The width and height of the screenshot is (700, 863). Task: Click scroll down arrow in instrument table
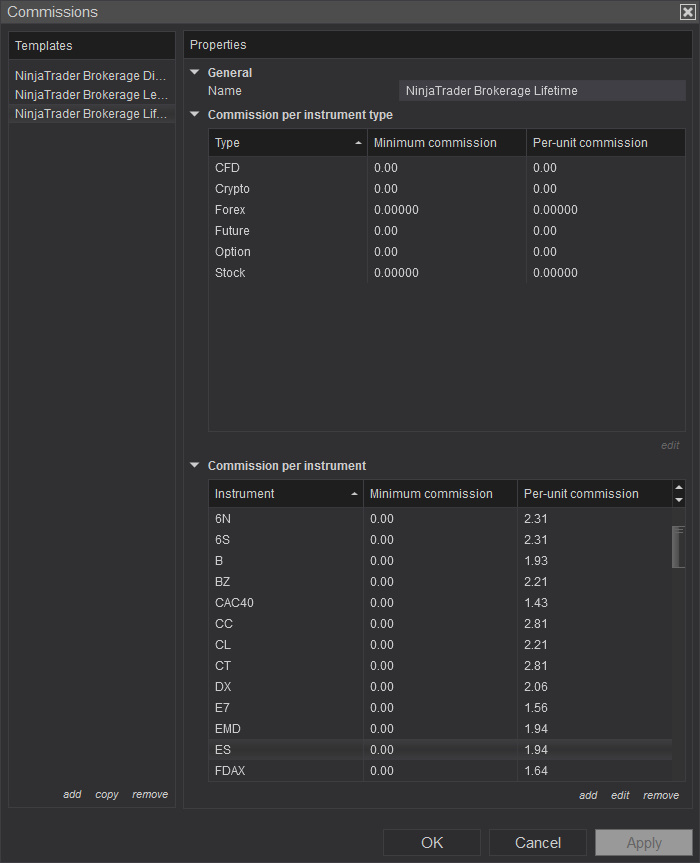(679, 500)
